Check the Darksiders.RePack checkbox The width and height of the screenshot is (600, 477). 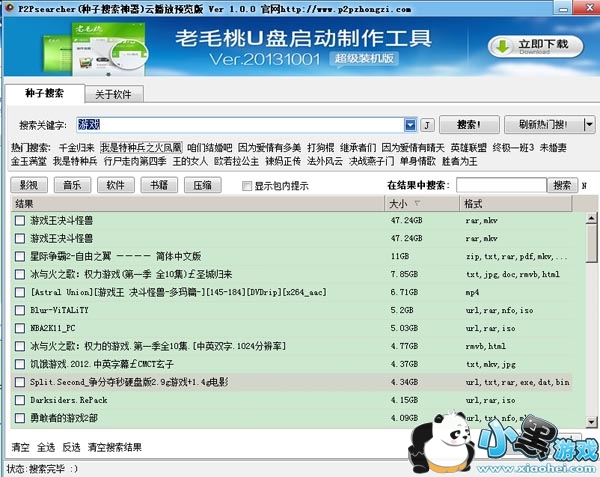pos(20,400)
